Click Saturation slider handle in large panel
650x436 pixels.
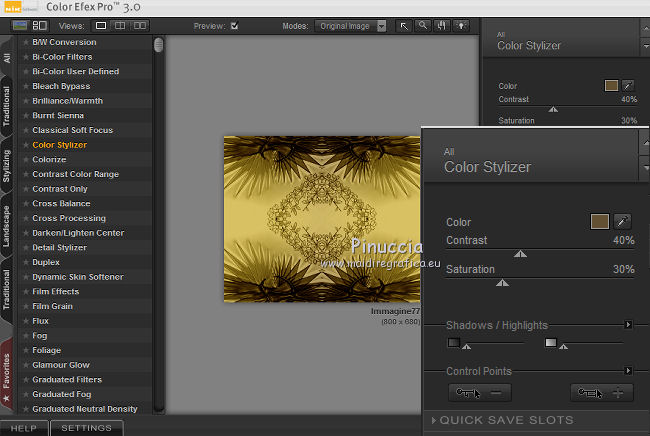[x=502, y=283]
